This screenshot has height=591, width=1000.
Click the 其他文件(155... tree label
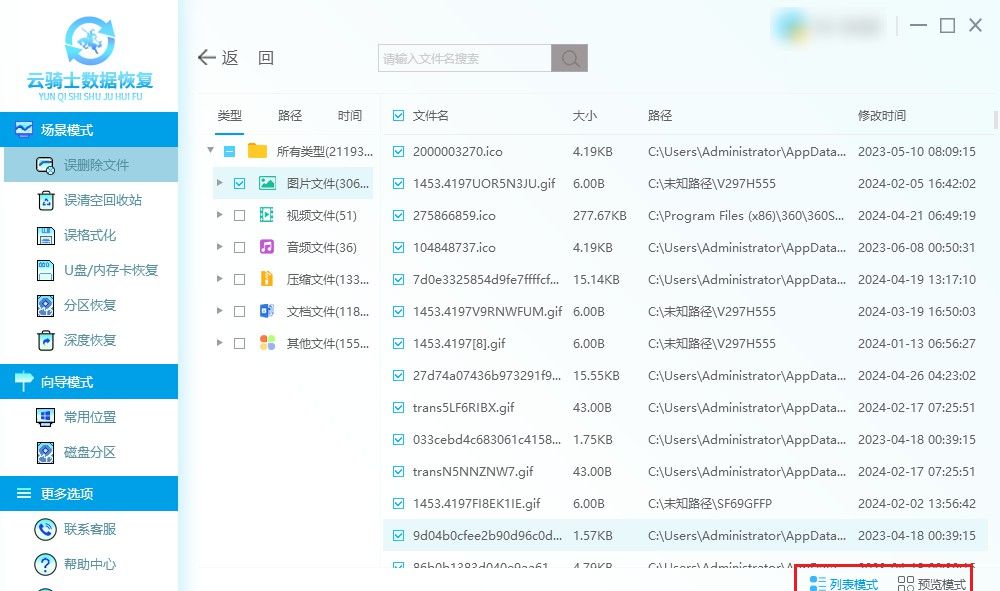pos(328,343)
